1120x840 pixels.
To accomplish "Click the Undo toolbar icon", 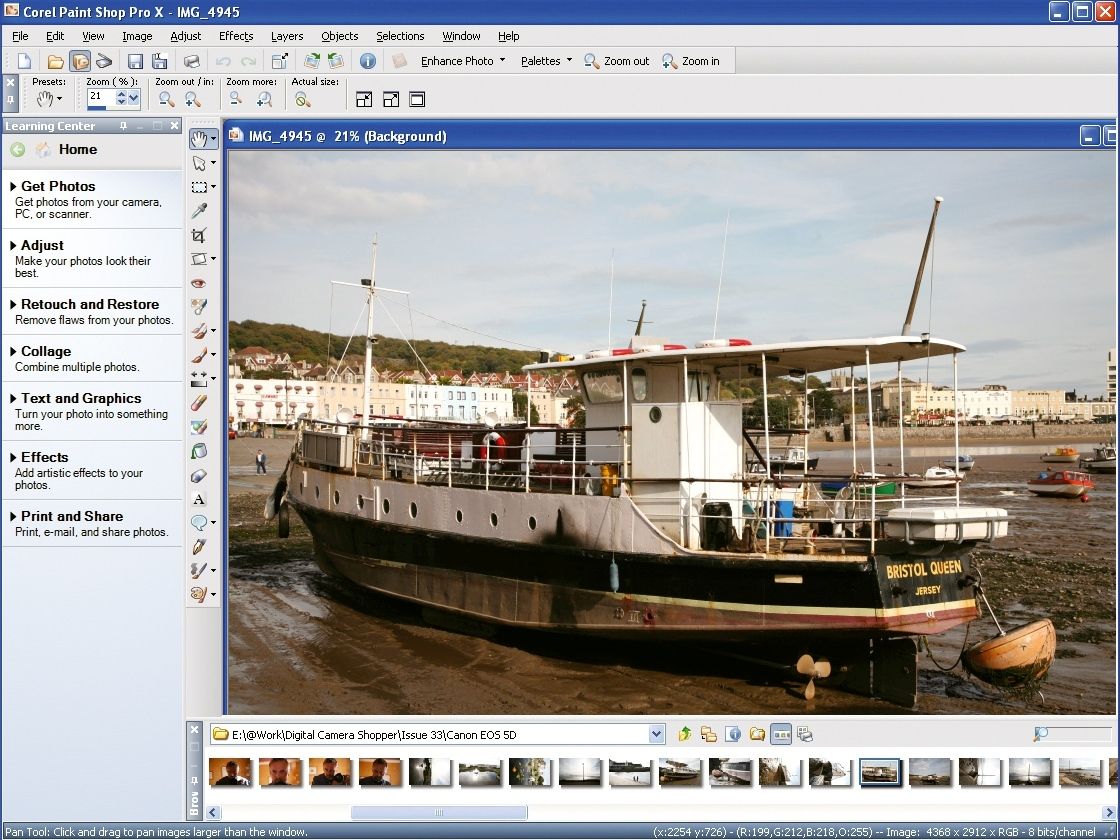I will pos(222,60).
